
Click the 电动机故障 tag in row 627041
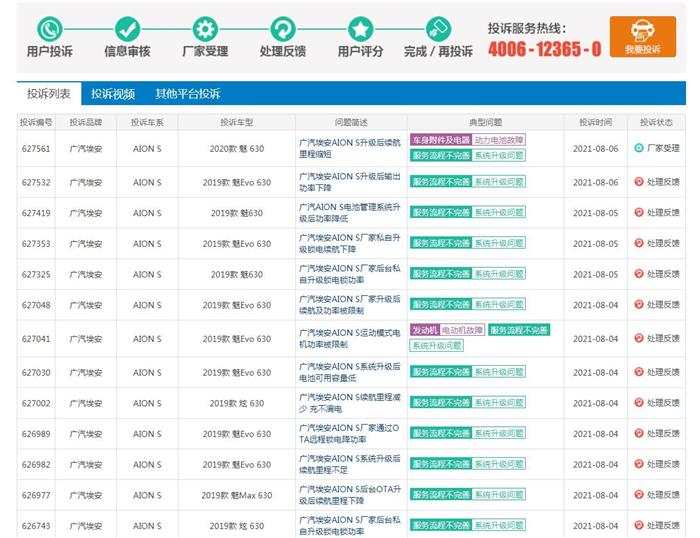tap(462, 330)
